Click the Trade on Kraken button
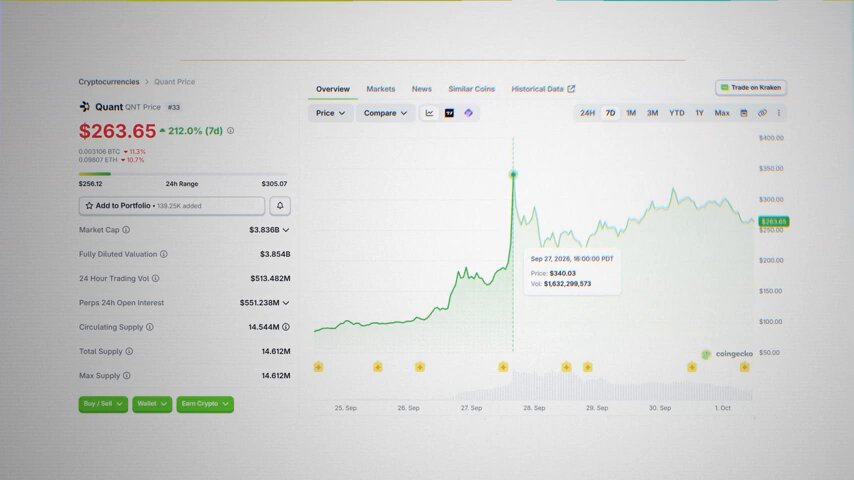The width and height of the screenshot is (854, 480). point(751,88)
